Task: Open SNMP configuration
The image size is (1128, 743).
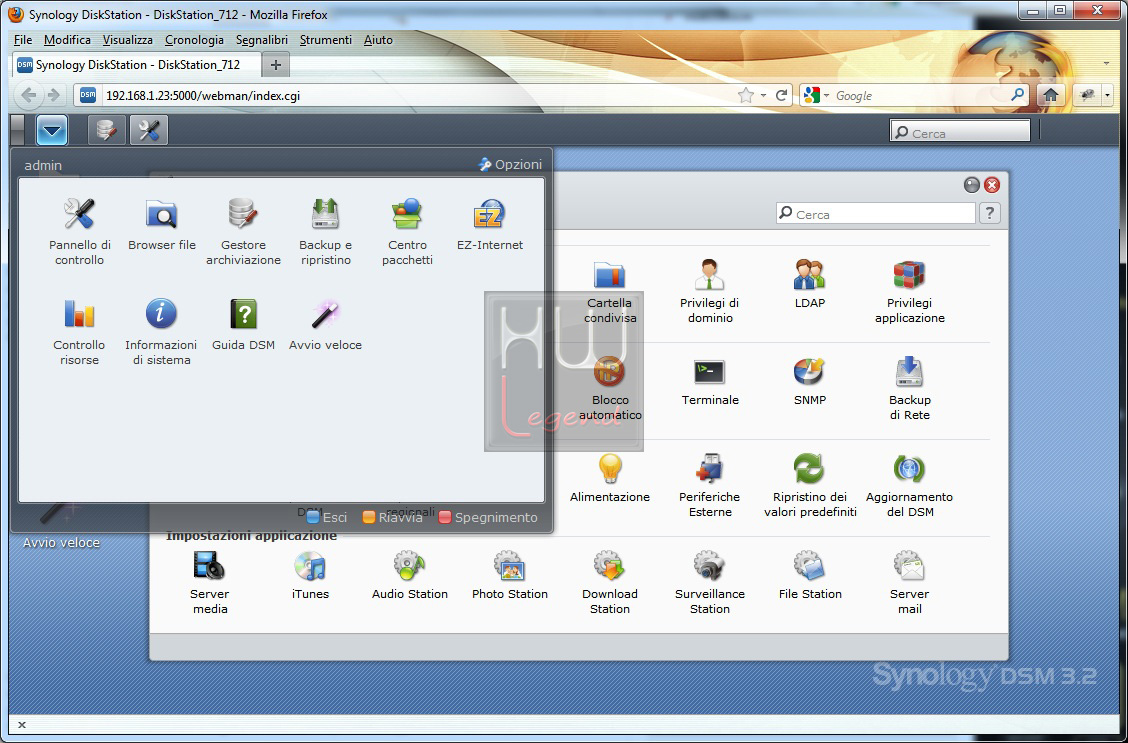Action: [809, 381]
